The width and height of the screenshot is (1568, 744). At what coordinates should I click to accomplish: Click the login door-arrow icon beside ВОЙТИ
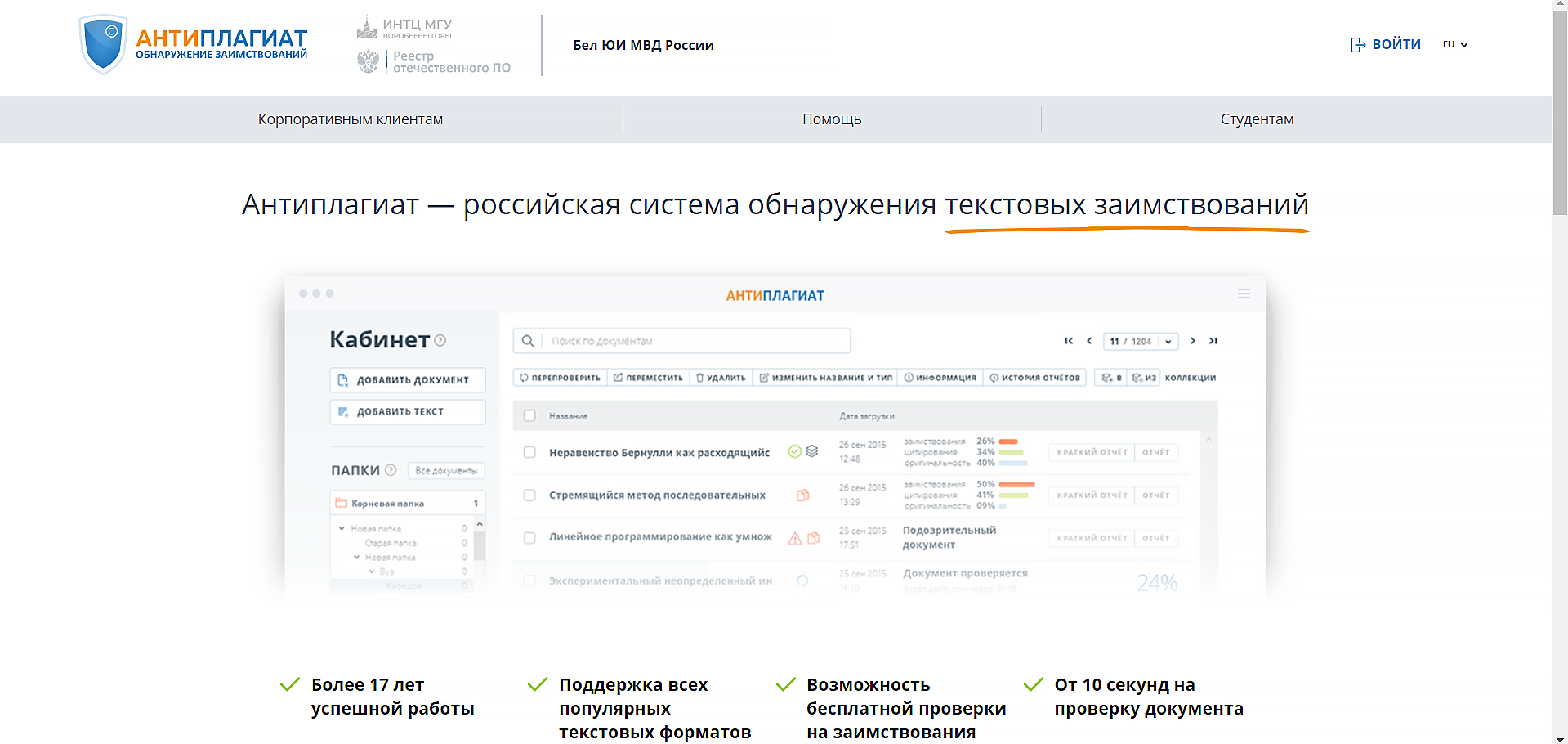(x=1358, y=45)
